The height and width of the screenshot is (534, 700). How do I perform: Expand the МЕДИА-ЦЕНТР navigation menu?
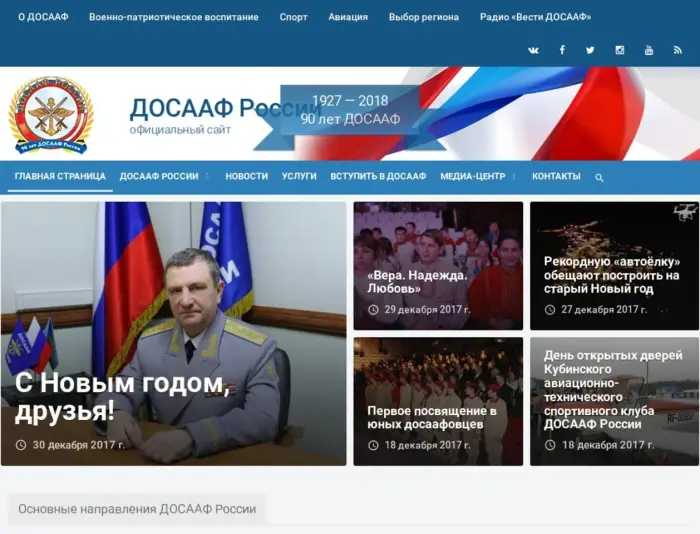pyautogui.click(x=474, y=176)
